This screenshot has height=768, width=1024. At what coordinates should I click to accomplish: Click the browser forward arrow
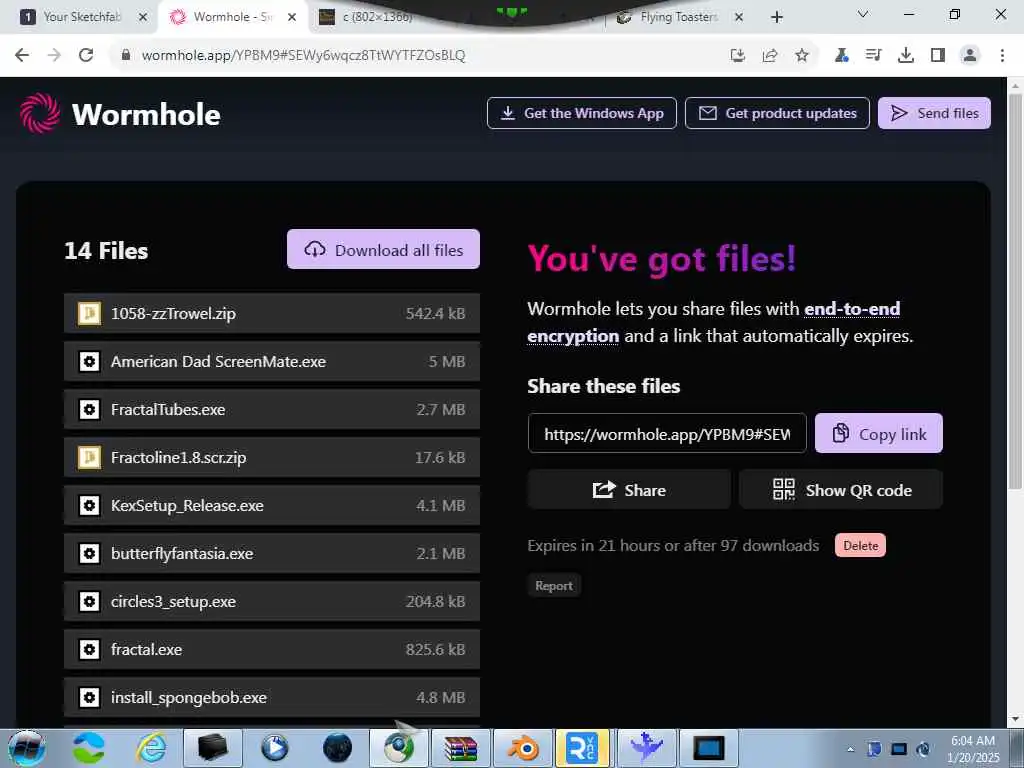pyautogui.click(x=54, y=56)
